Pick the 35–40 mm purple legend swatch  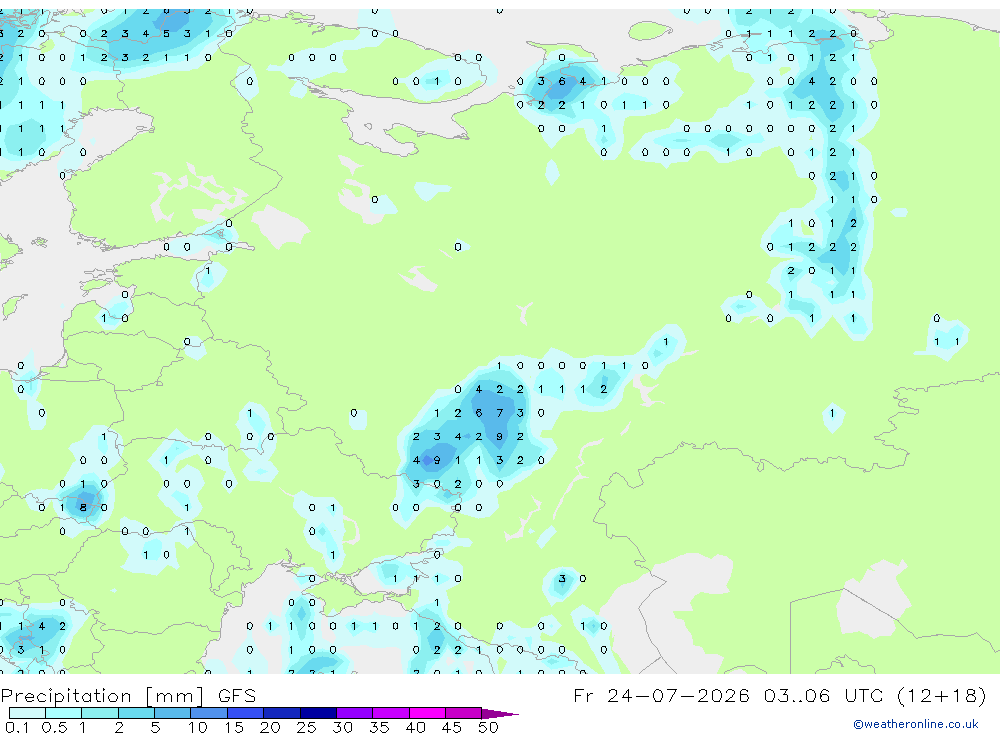[x=391, y=713]
